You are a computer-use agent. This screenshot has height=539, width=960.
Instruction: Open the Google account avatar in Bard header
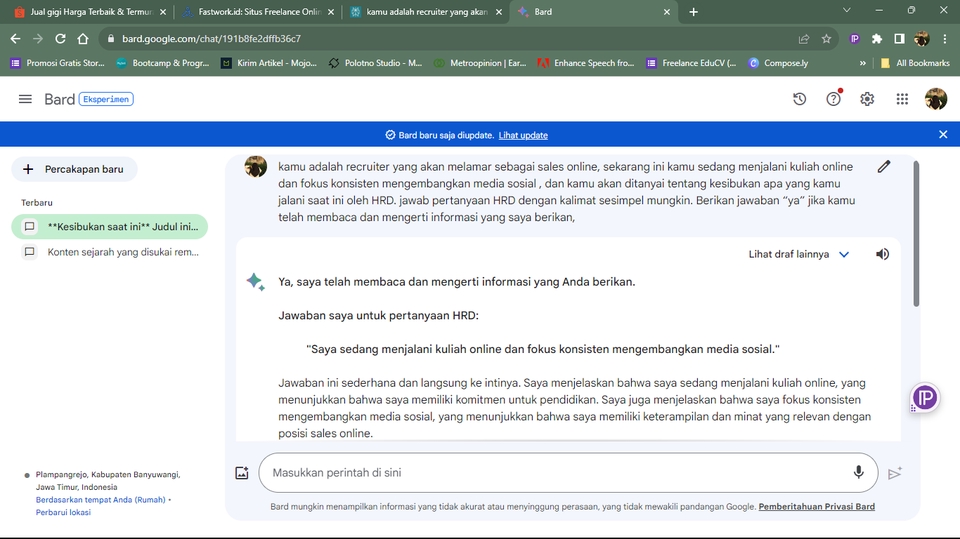(936, 99)
